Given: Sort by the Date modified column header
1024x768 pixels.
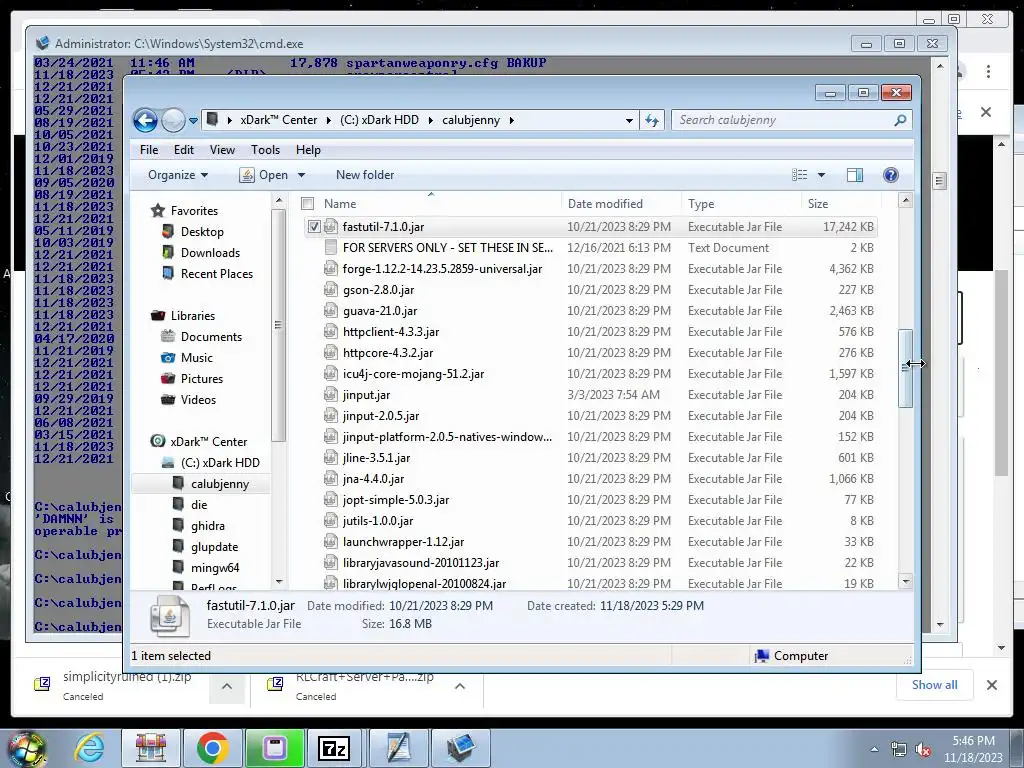Looking at the screenshot, I should click(620, 204).
